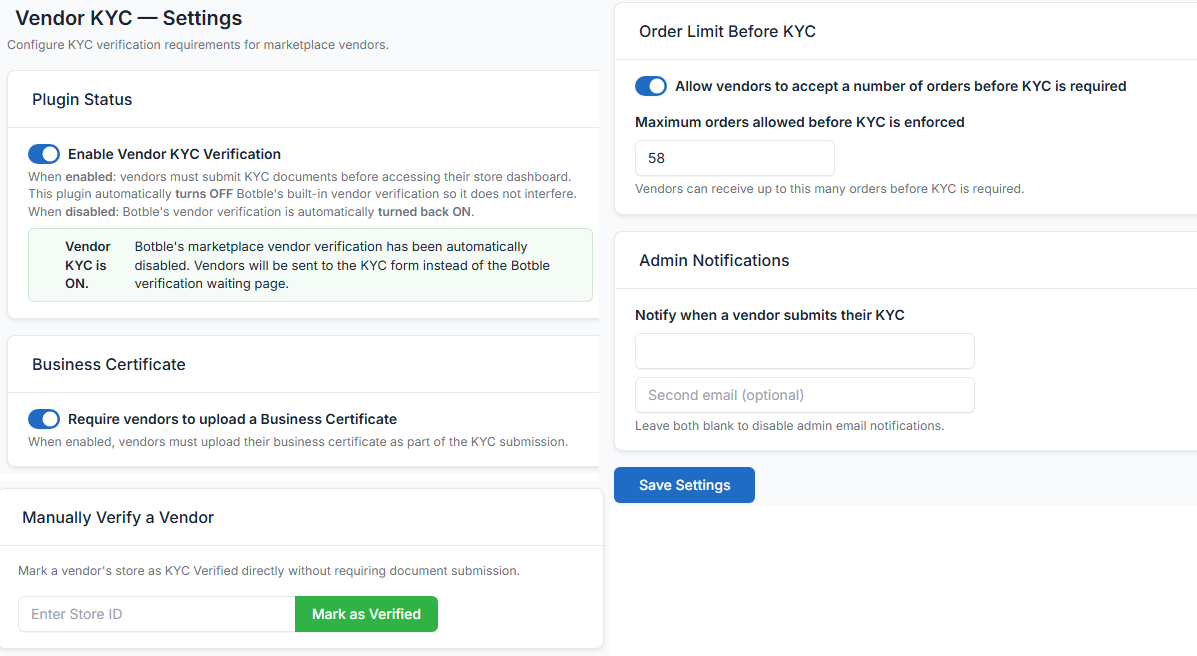Click the "Notify when a vendor submits their KYC" label
This screenshot has height=656, width=1197.
click(x=769, y=315)
